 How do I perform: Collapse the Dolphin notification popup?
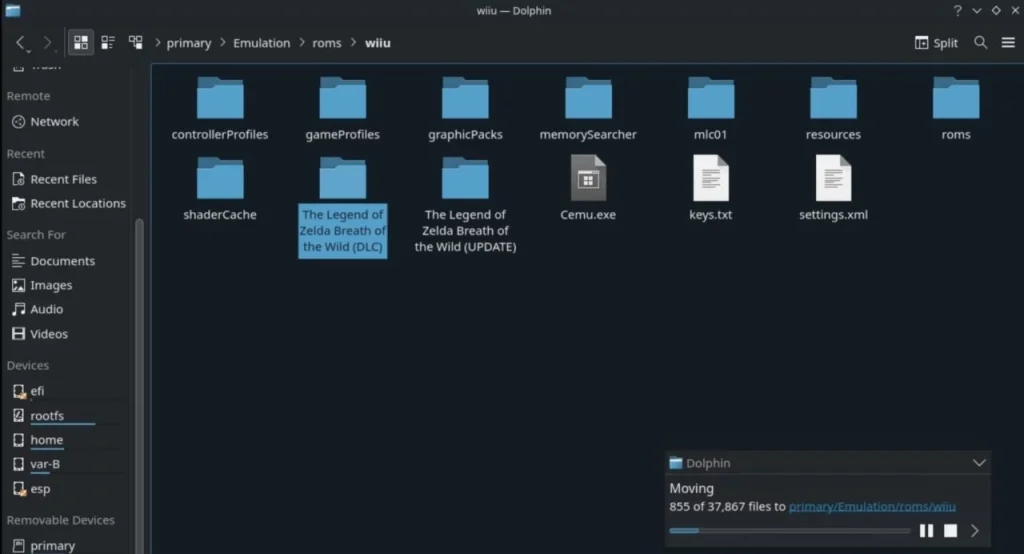pyautogui.click(x=979, y=463)
